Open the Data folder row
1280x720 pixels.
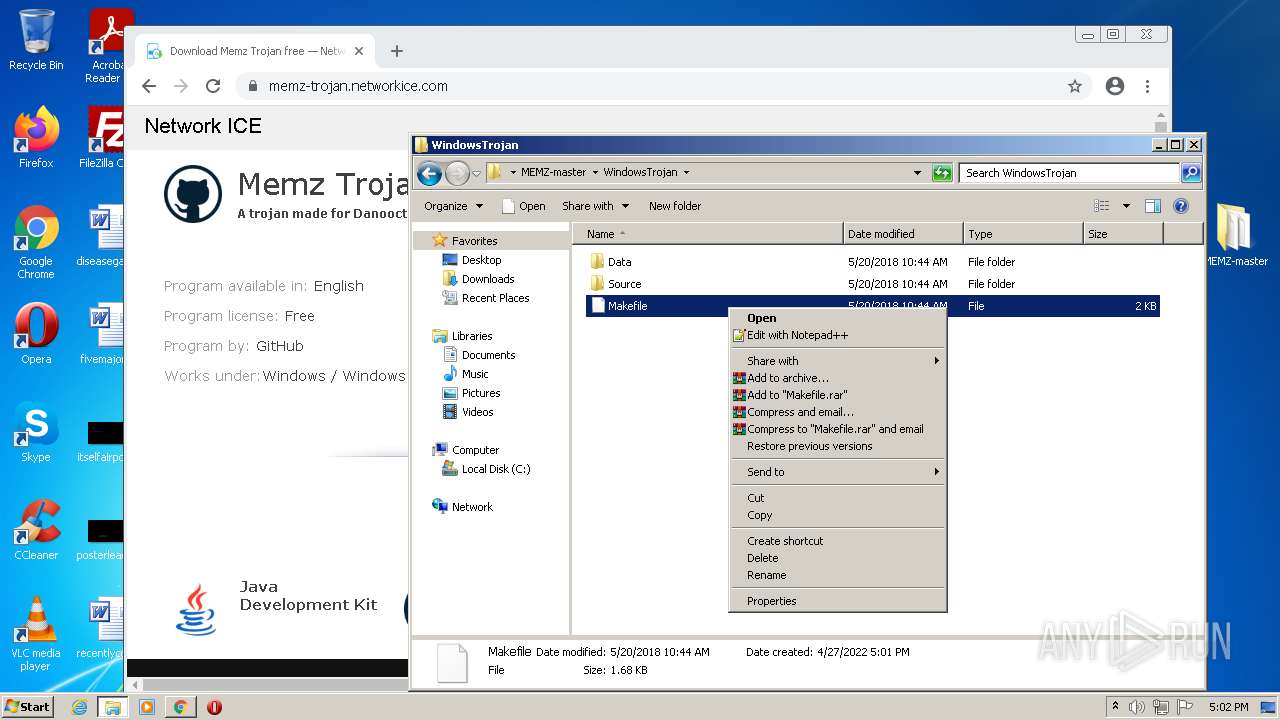[872, 262]
